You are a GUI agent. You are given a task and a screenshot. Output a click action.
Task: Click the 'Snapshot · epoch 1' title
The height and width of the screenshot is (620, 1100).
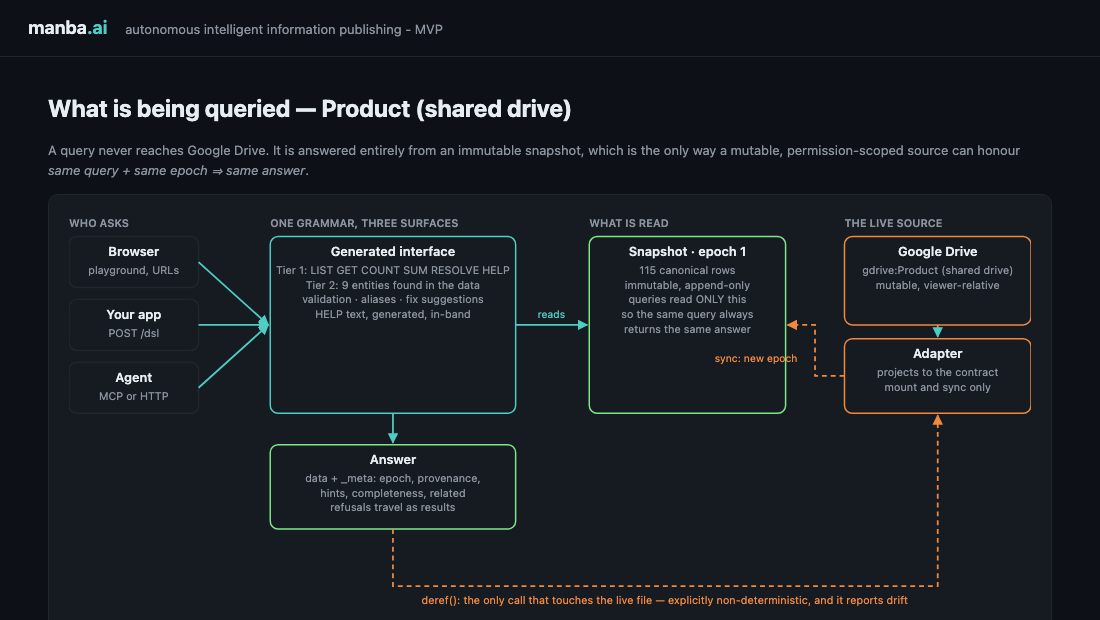[x=688, y=251]
